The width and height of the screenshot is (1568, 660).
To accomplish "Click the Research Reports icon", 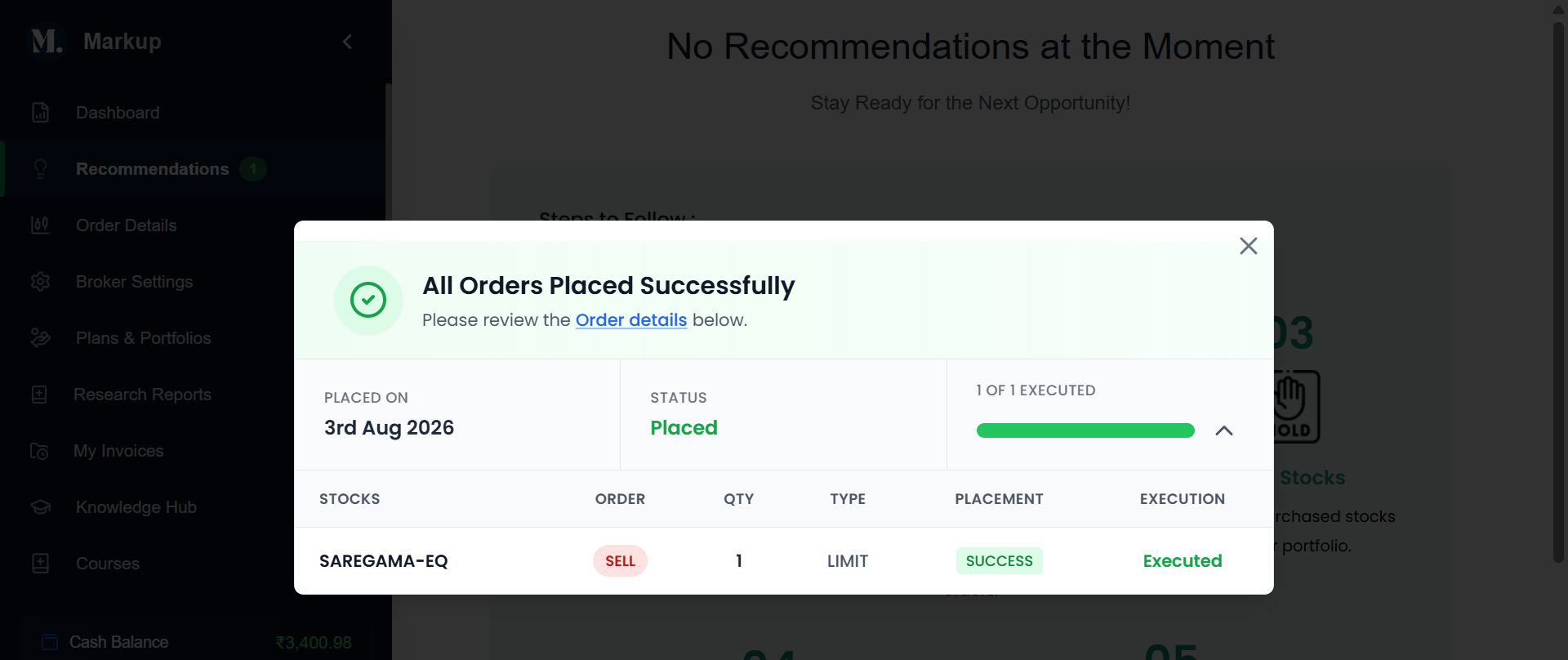I will (x=39, y=395).
